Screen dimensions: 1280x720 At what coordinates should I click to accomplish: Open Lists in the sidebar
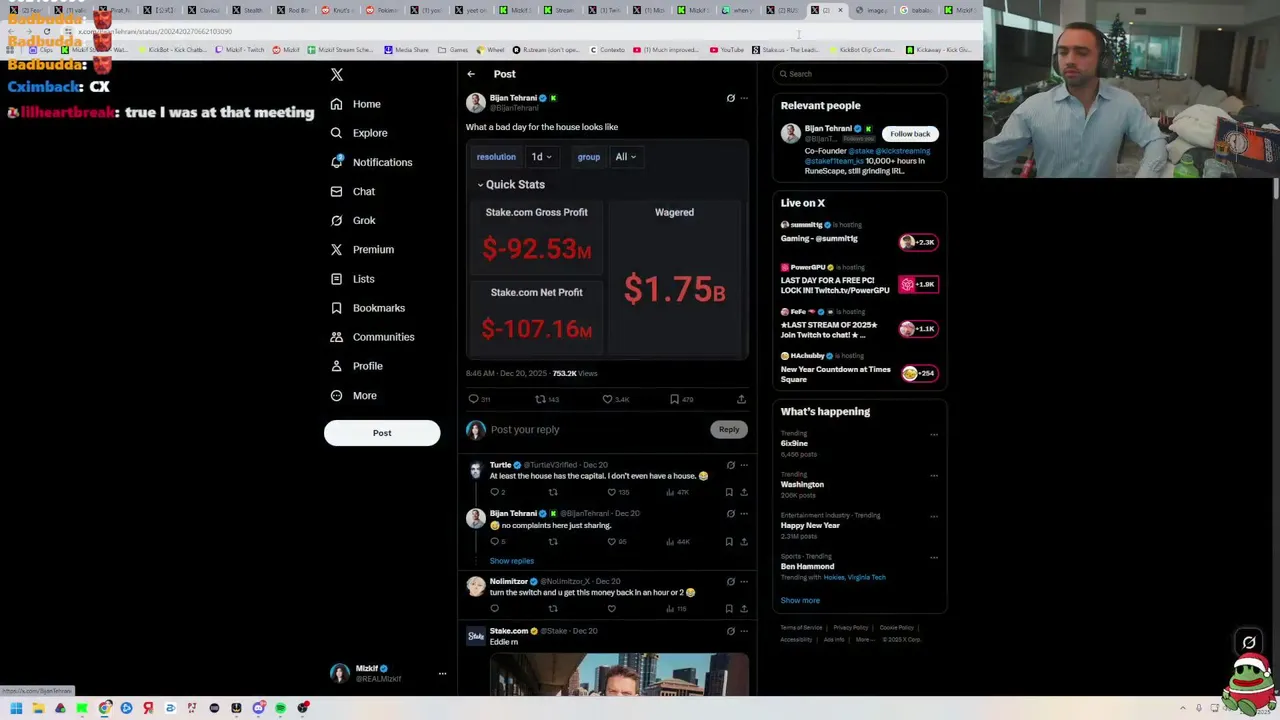click(x=351, y=279)
